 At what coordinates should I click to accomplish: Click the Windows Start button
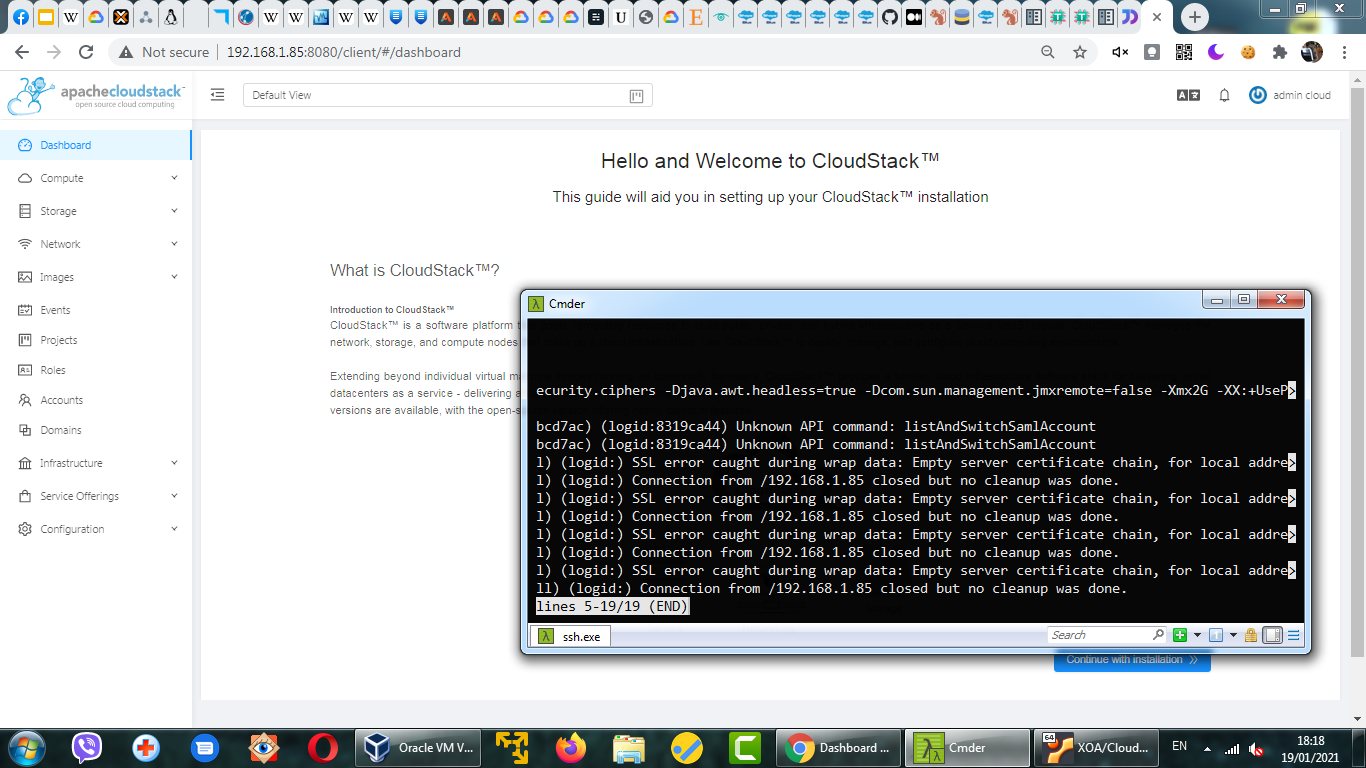(x=25, y=747)
